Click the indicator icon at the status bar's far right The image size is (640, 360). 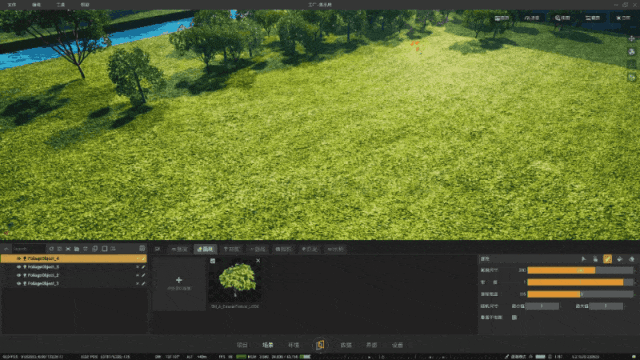click(x=633, y=356)
